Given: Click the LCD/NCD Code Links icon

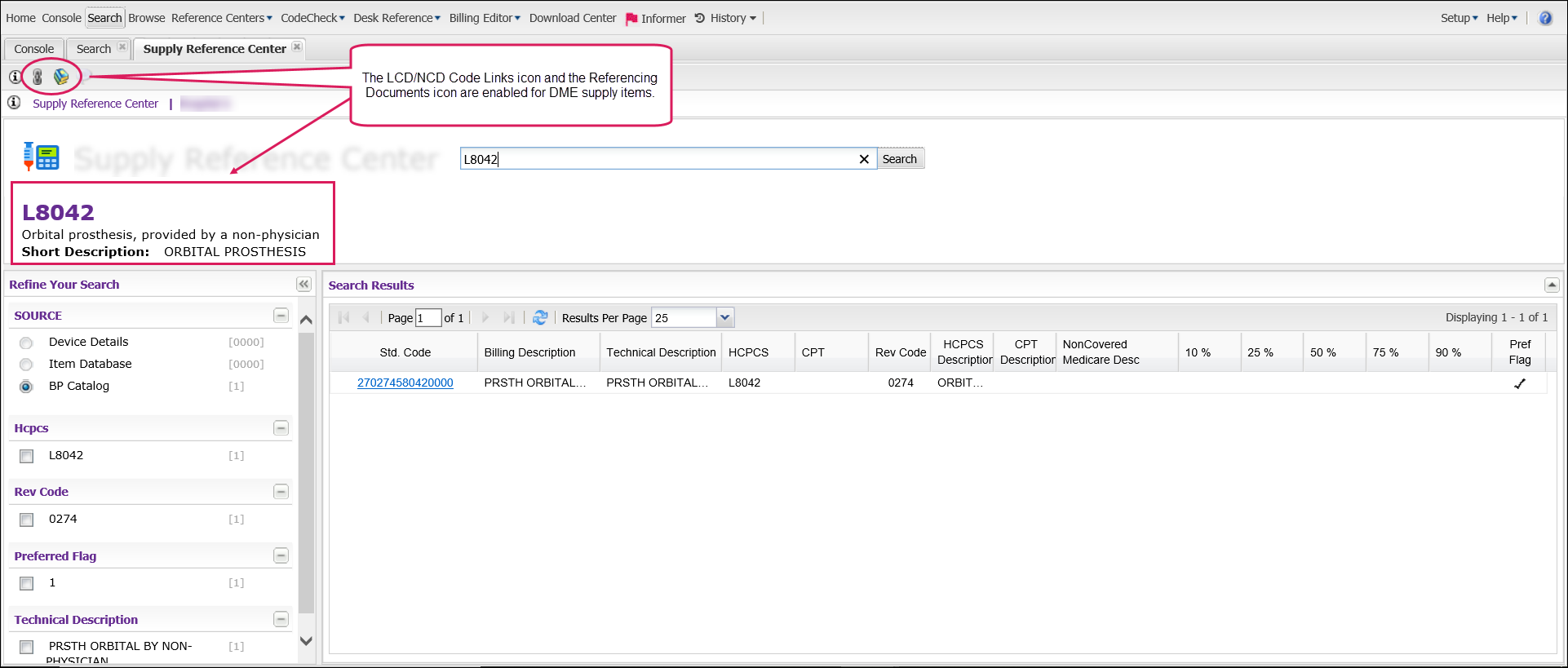Looking at the screenshot, I should tap(38, 77).
